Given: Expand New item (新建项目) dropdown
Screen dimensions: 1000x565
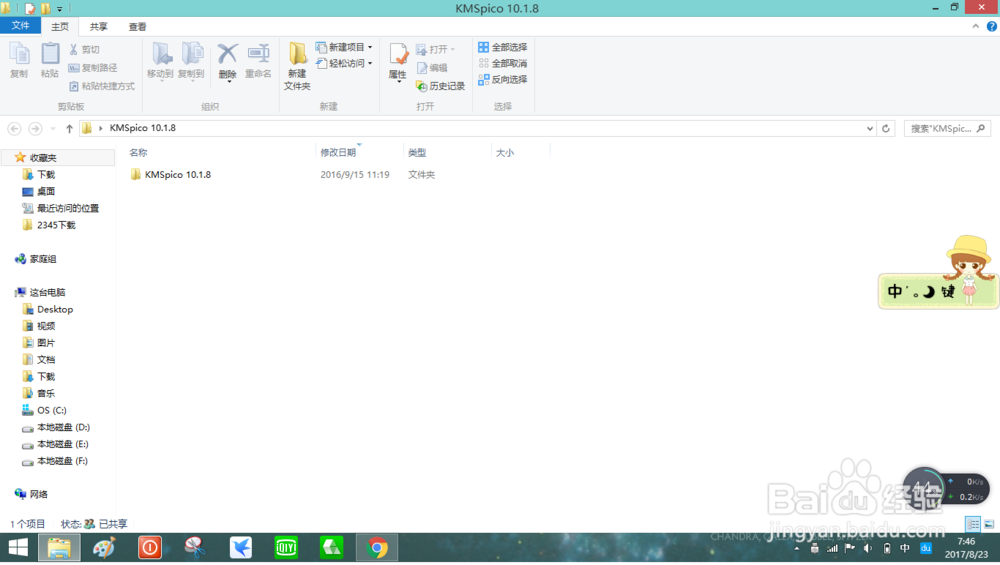Looking at the screenshot, I should (370, 47).
